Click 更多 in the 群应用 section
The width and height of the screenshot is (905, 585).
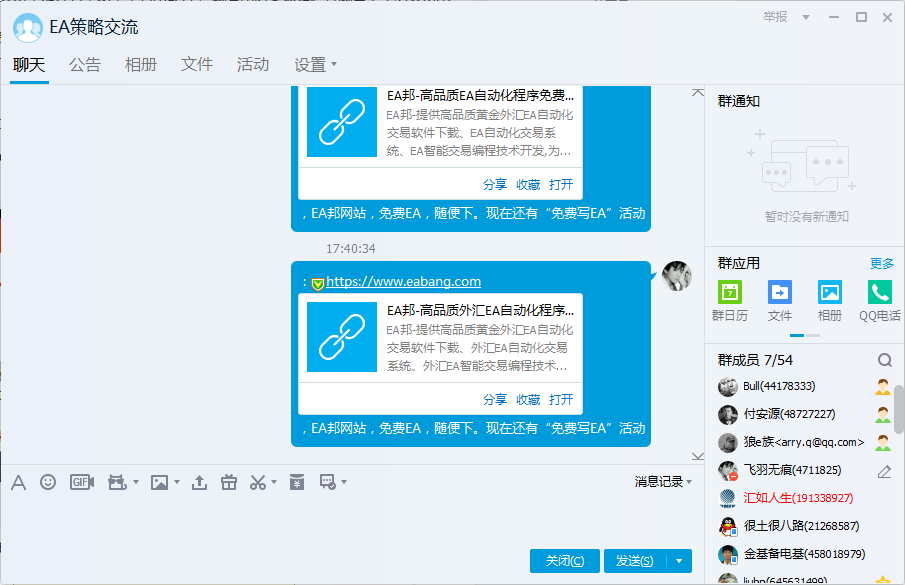pos(882,264)
